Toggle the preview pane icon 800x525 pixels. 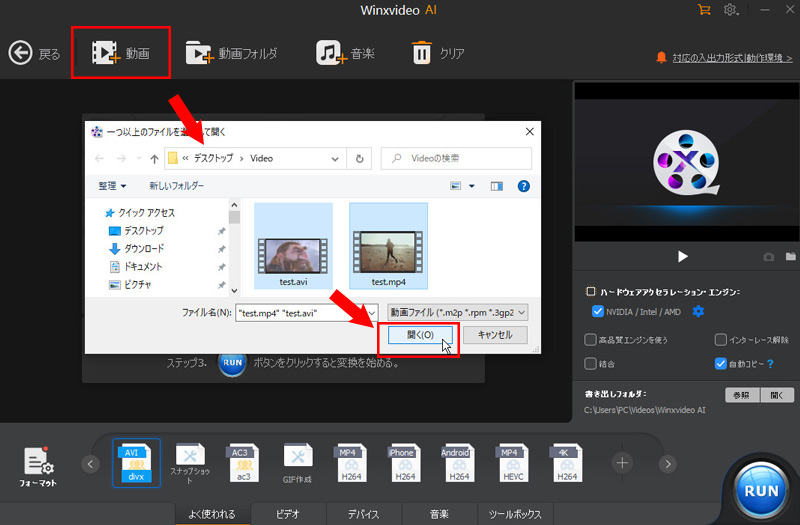click(x=496, y=186)
